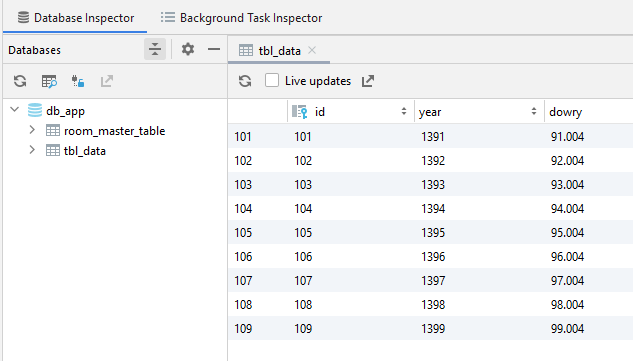This screenshot has width=633, height=361.
Task: Select year cell 1395
Action: [479, 233]
